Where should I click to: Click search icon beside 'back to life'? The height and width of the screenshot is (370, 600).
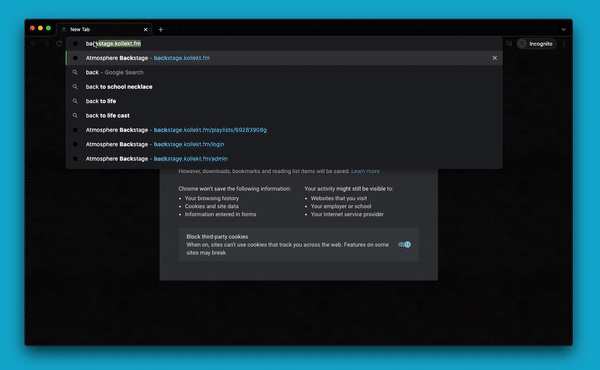75,101
